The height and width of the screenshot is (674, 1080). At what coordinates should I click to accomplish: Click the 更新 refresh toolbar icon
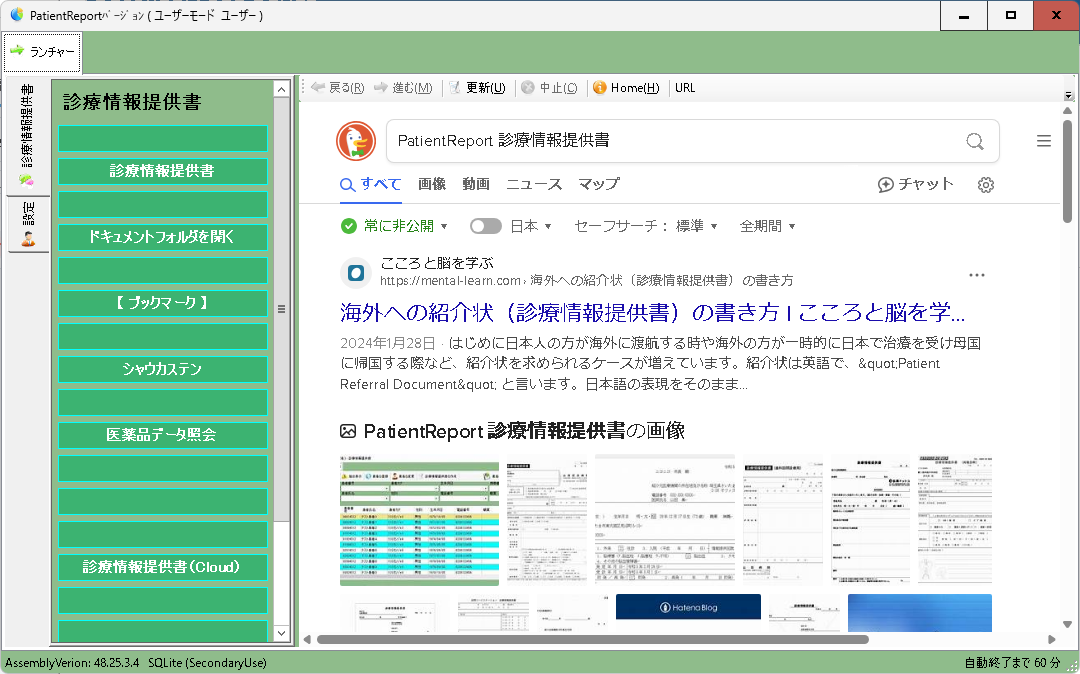456,87
